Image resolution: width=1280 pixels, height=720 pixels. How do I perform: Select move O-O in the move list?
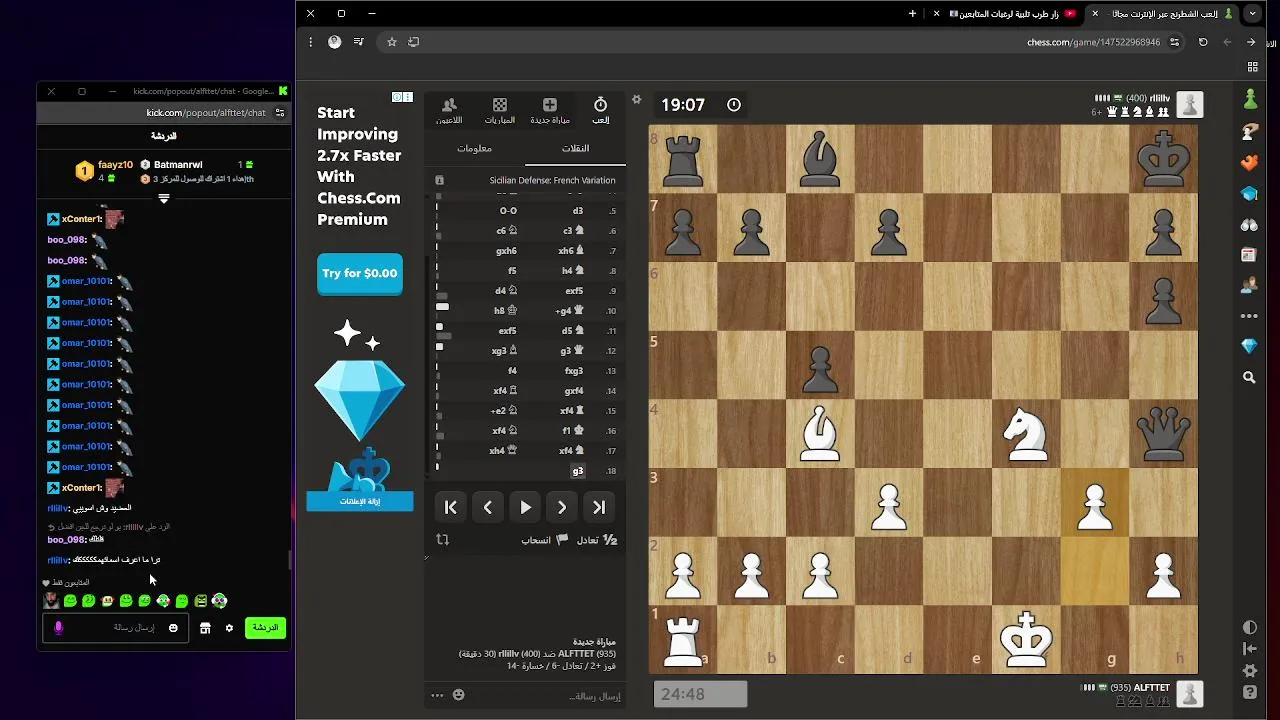point(508,211)
